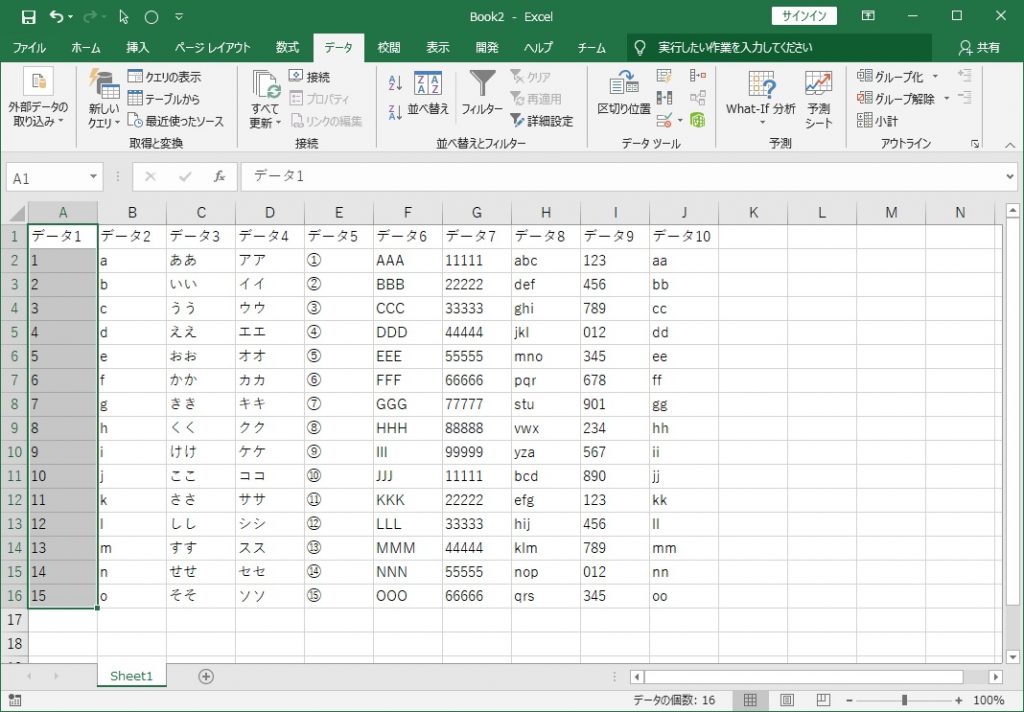Click the select-all corner of the grid
The width and height of the screenshot is (1024, 712).
[x=14, y=213]
